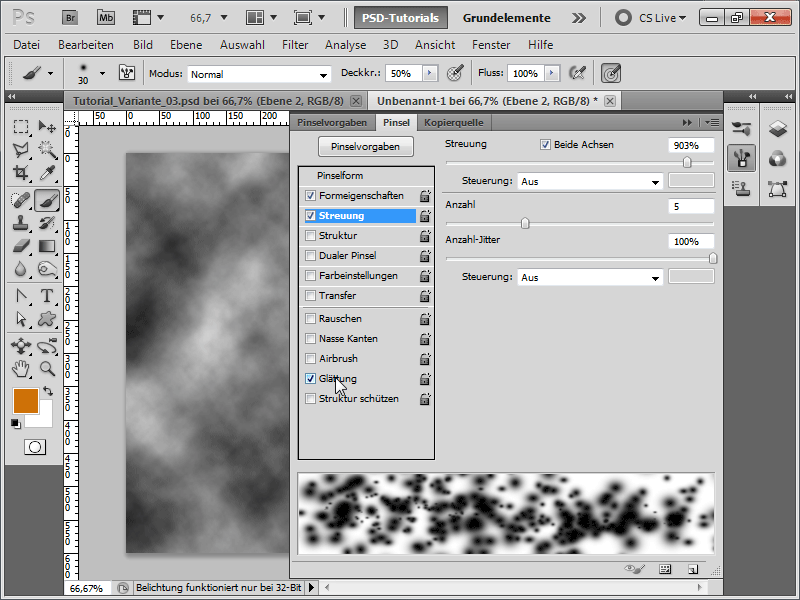Viewport: 800px width, 600px height.
Task: Open the orange foreground color swatch
Action: coord(26,401)
